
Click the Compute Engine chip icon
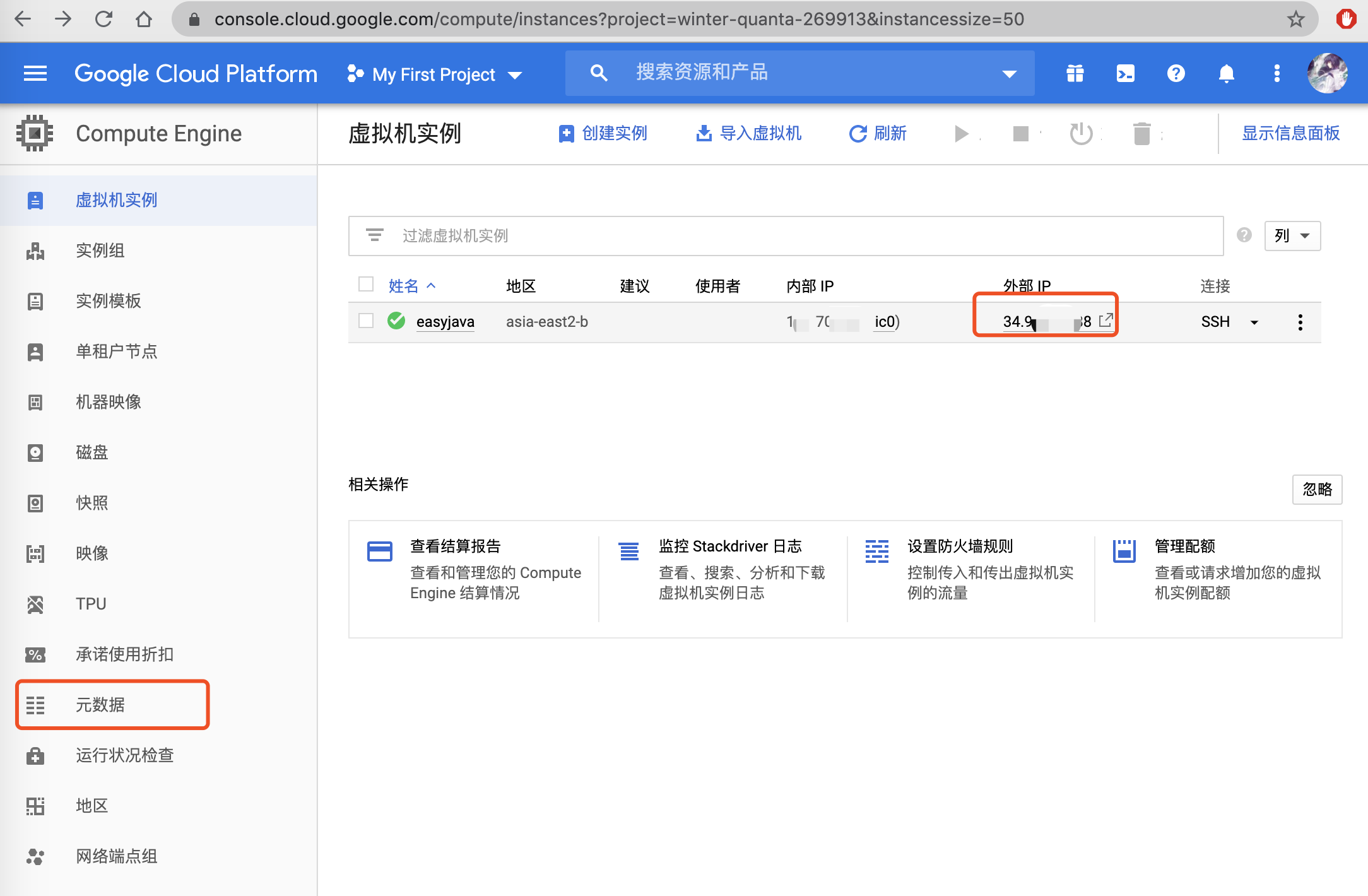(35, 133)
